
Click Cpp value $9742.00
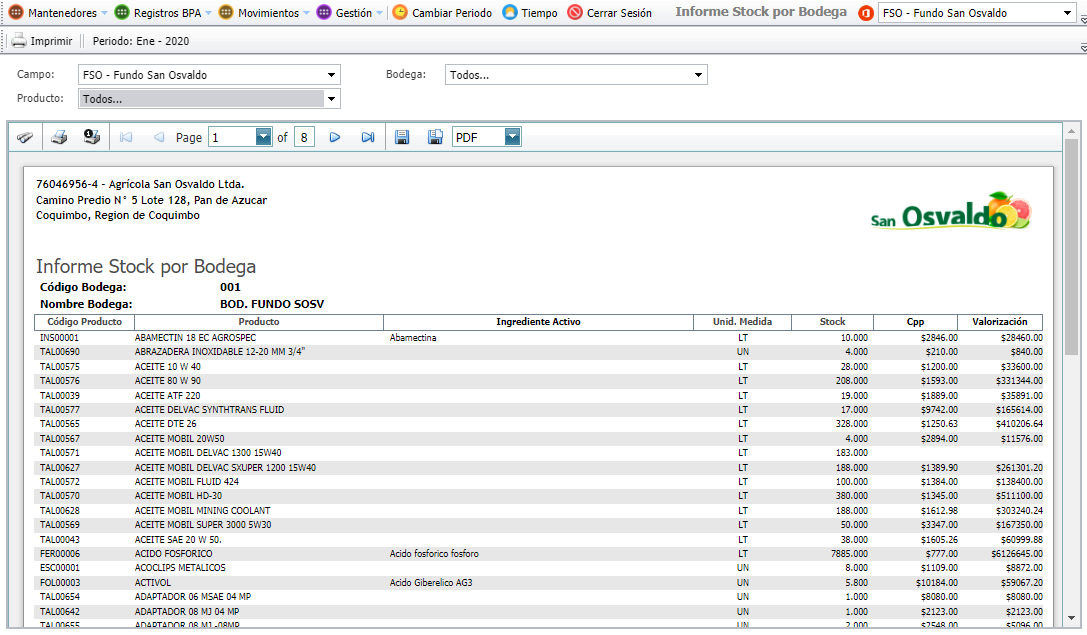point(939,410)
